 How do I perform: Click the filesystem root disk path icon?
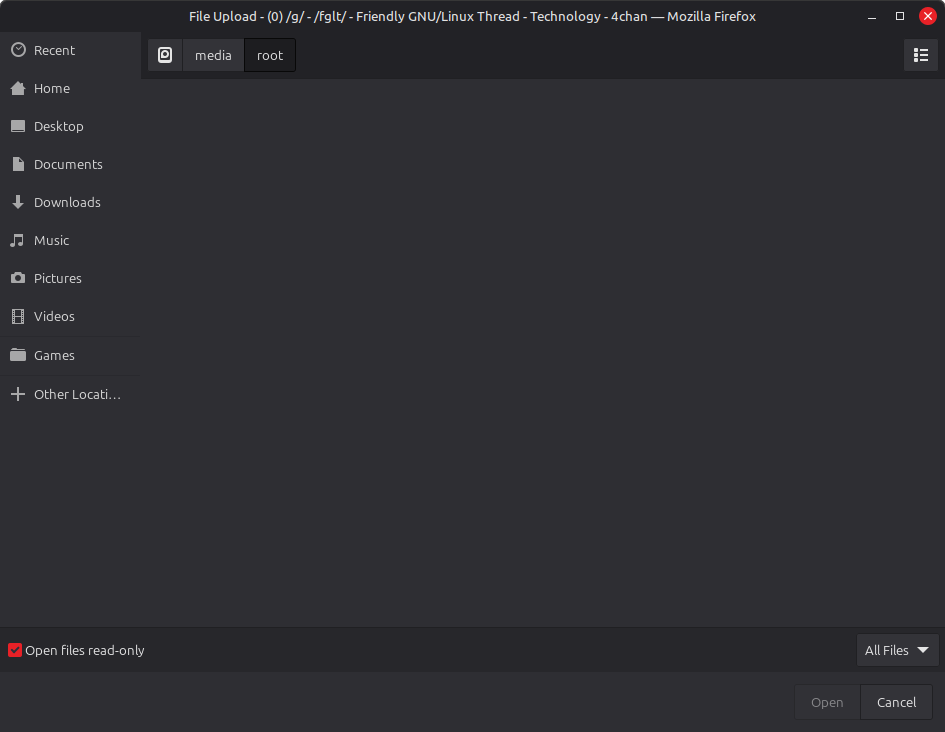pyautogui.click(x=165, y=55)
